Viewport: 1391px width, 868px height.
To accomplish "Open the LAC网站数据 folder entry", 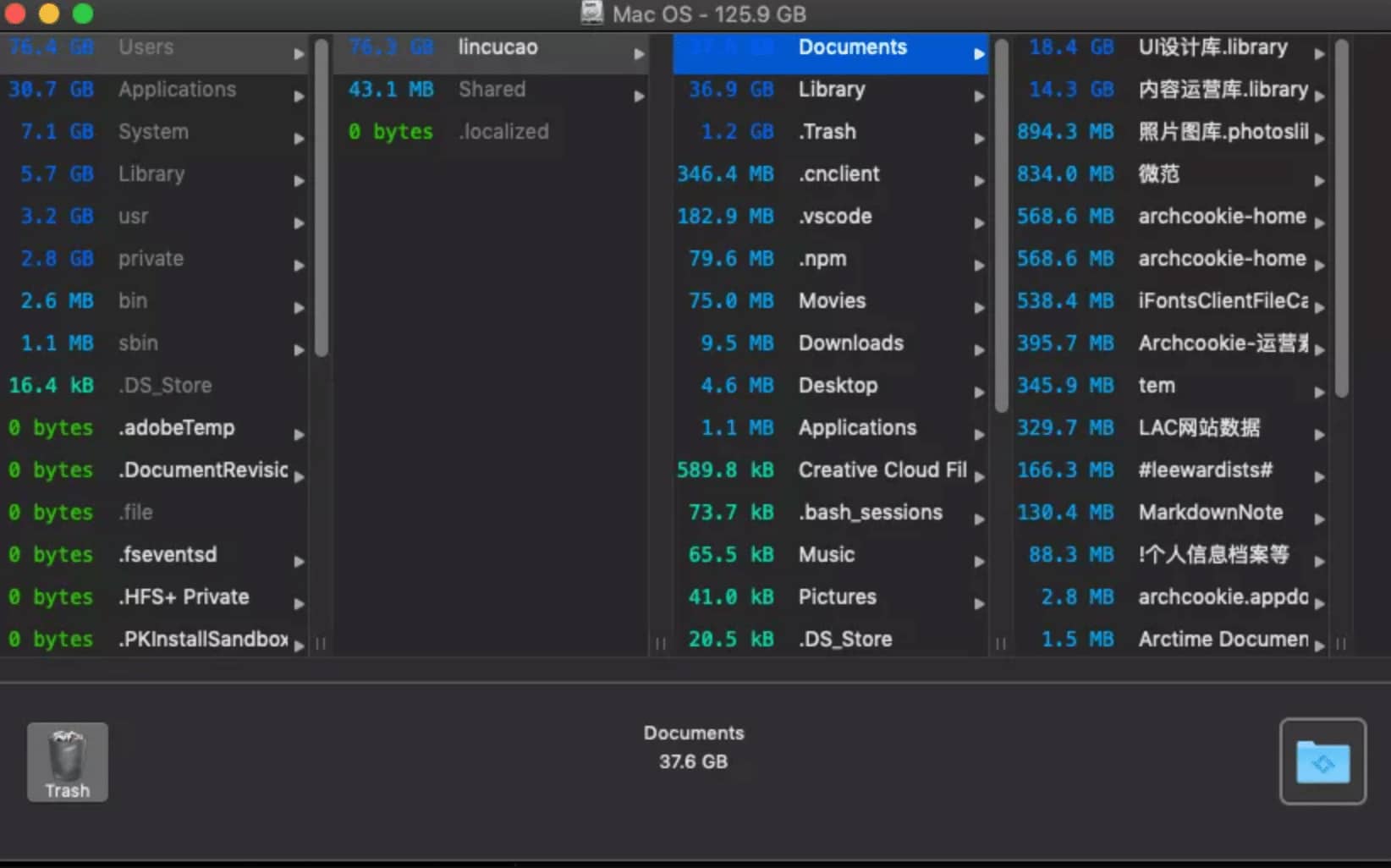I will 1198,428.
